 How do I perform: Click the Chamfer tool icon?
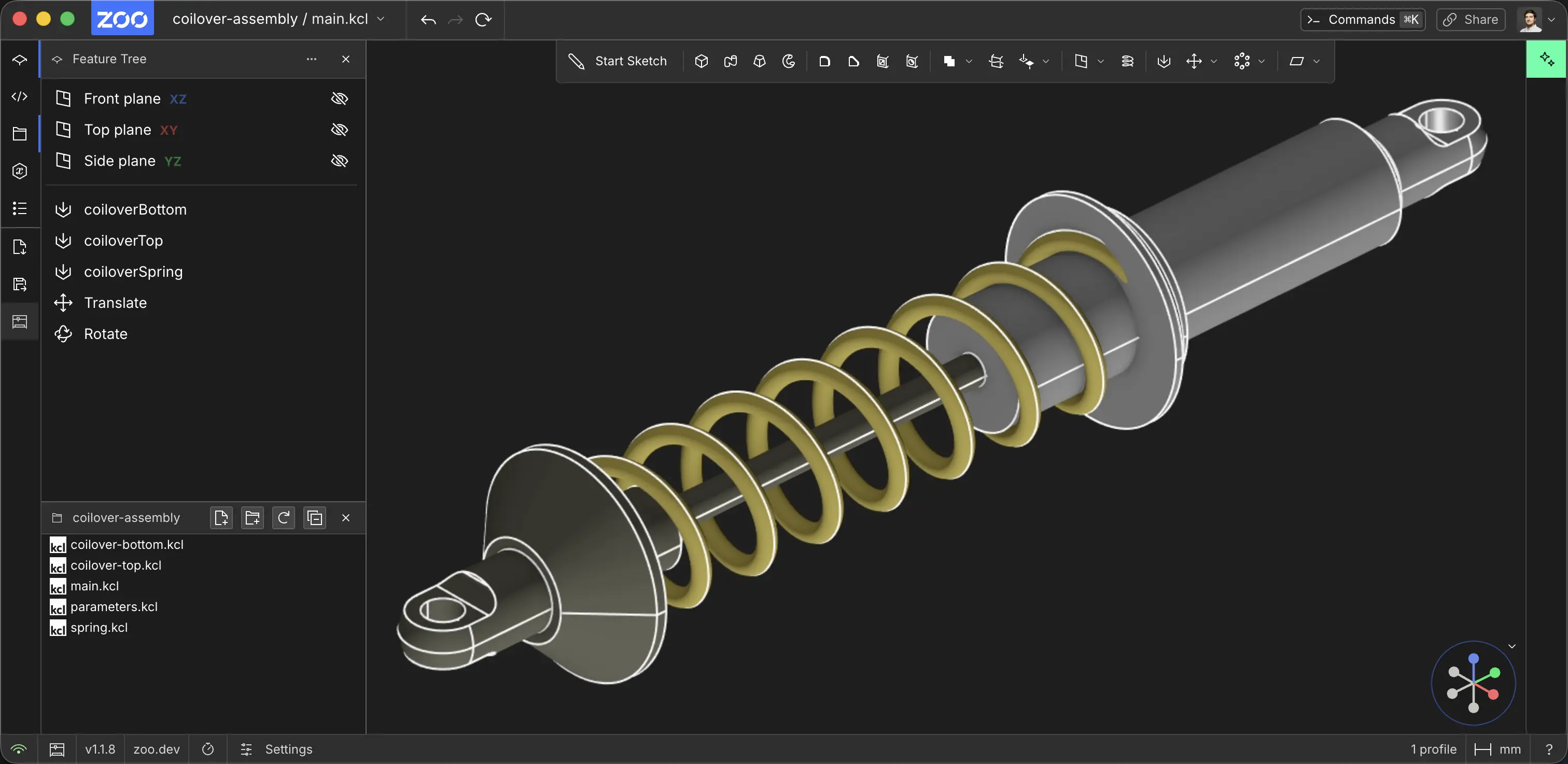853,61
